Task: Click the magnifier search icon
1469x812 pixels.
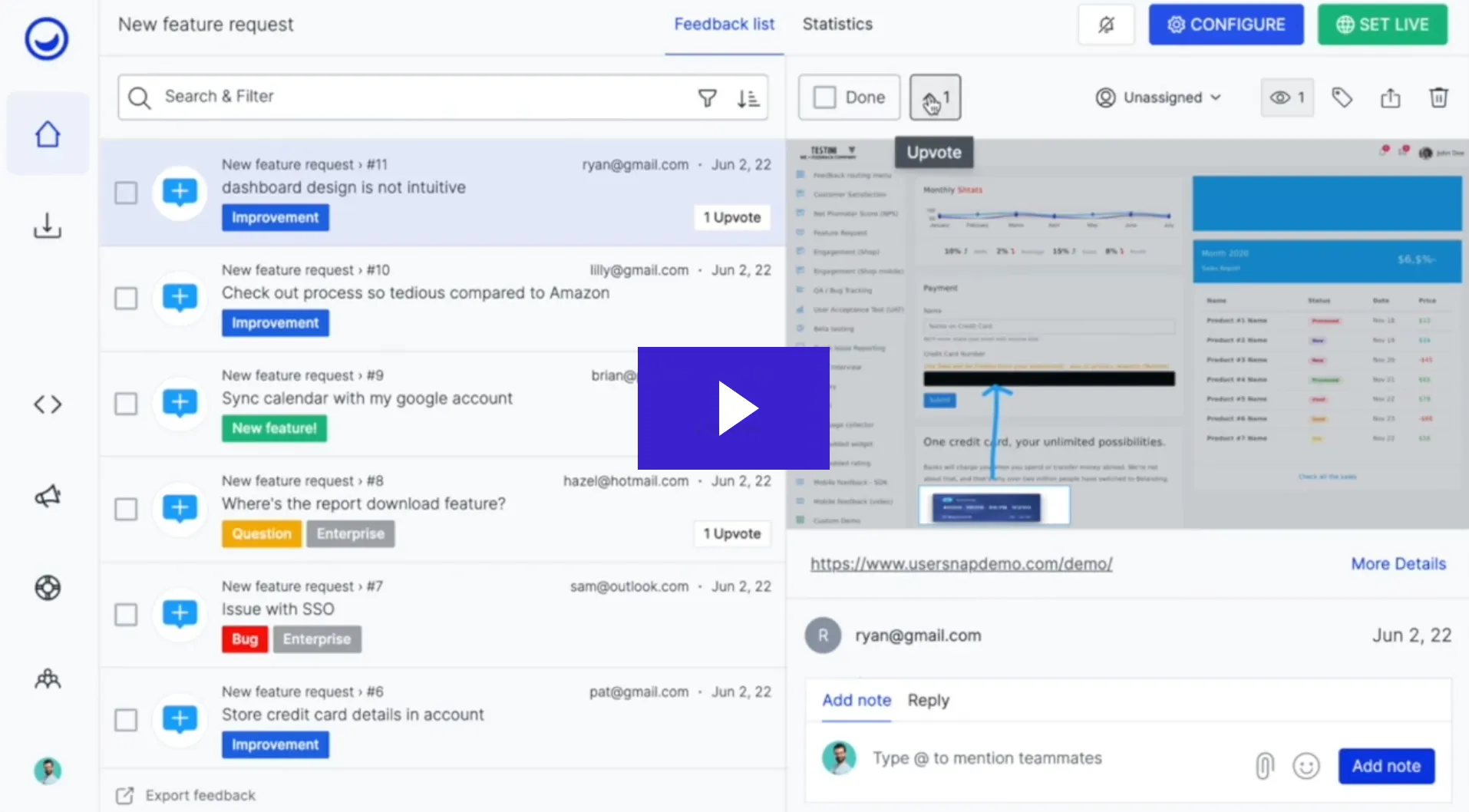Action: (x=139, y=97)
